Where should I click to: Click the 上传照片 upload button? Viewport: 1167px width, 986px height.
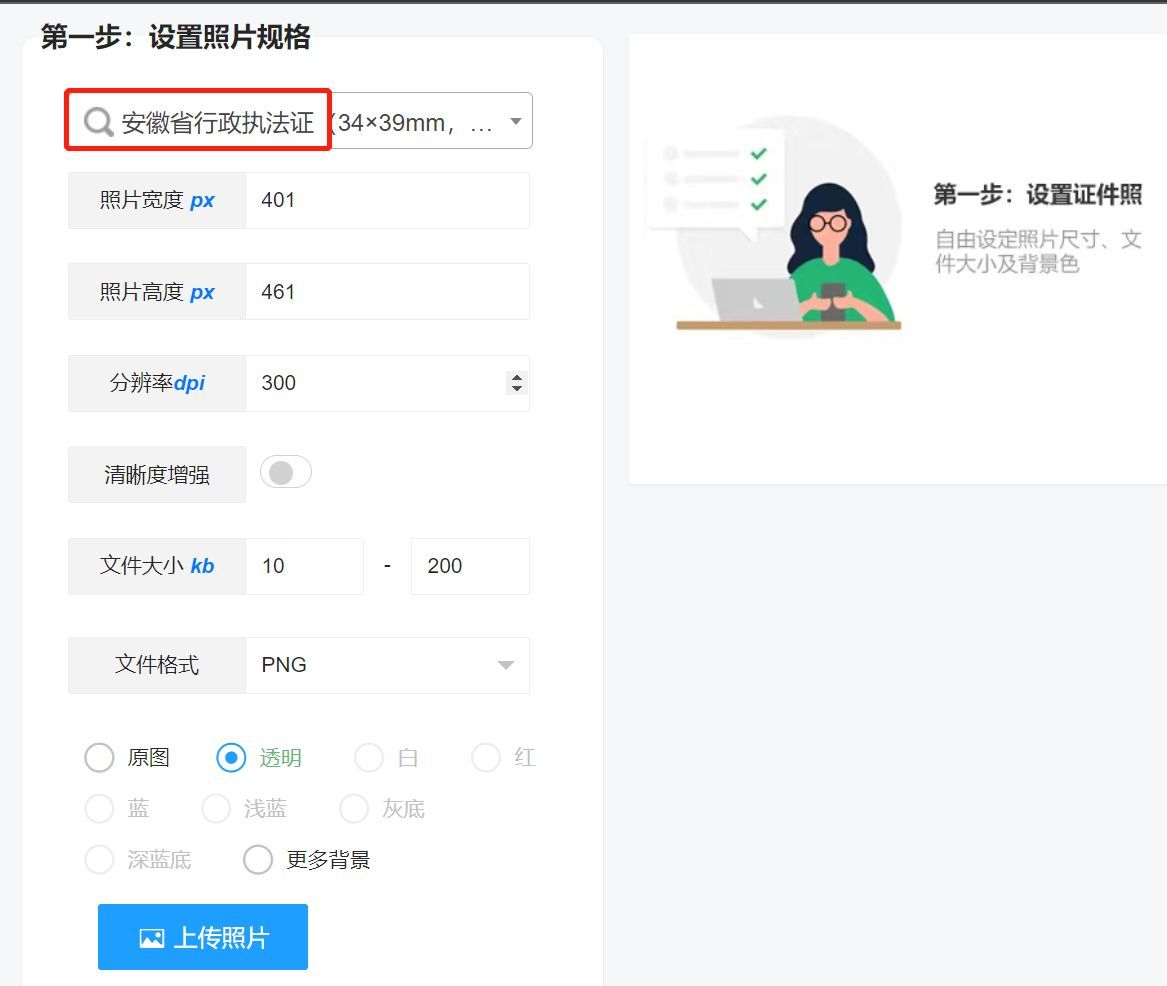click(x=202, y=937)
